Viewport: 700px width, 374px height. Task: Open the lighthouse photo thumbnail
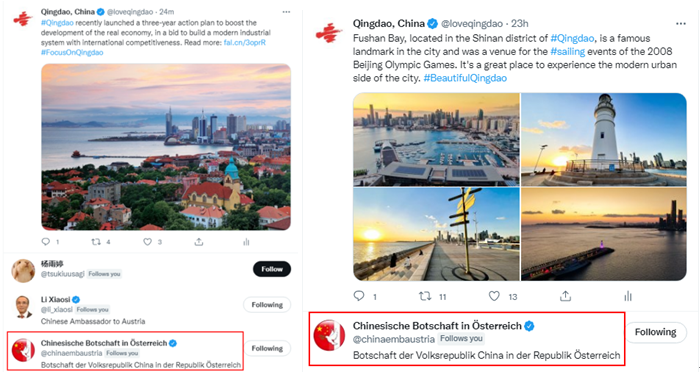pyautogui.click(x=604, y=139)
